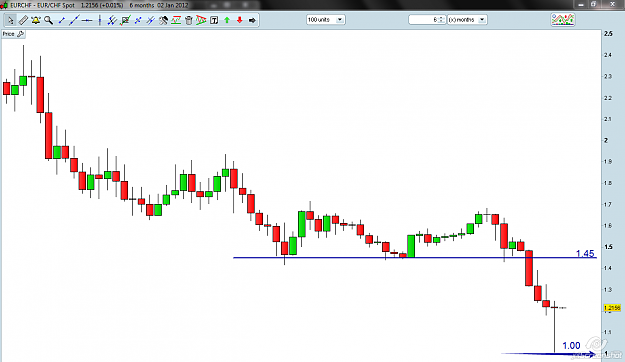Insert a black right arrow marker
625x362 pixels.
point(252,20)
